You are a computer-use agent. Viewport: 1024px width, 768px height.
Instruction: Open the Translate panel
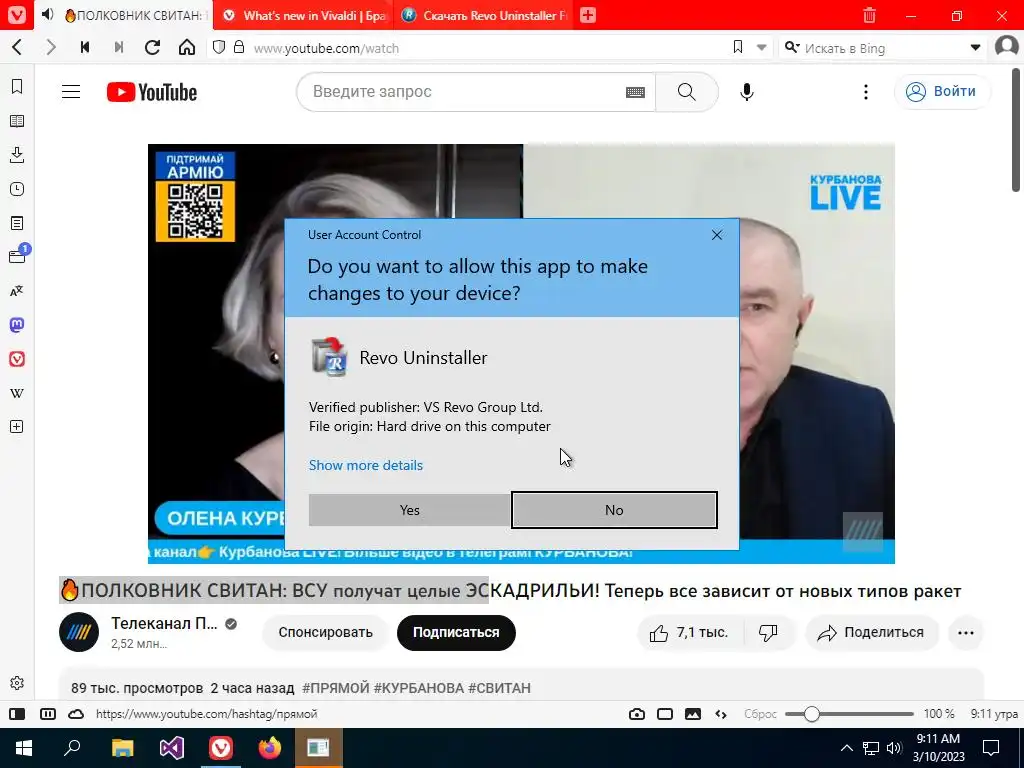pos(17,291)
